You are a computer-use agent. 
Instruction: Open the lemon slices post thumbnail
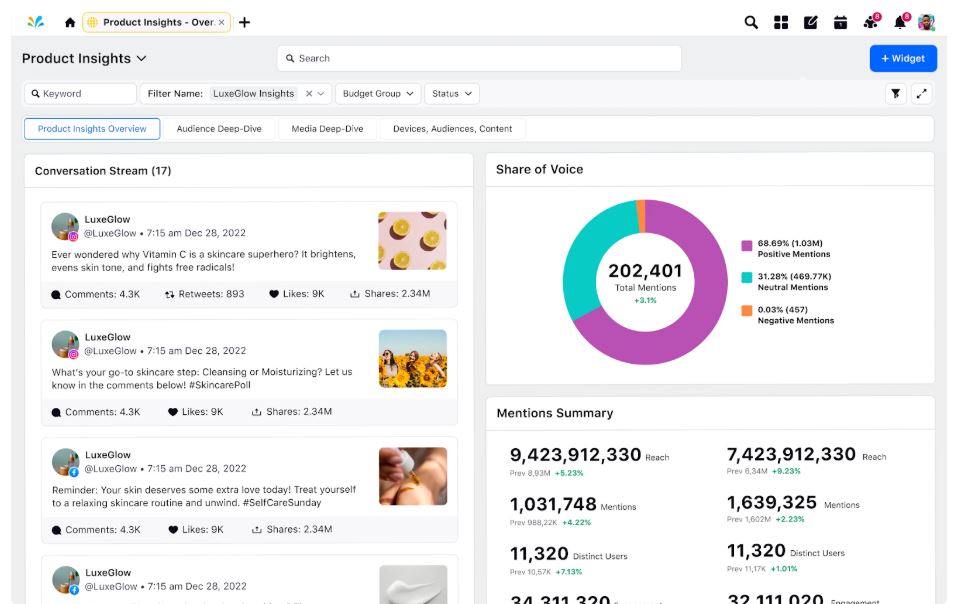412,241
